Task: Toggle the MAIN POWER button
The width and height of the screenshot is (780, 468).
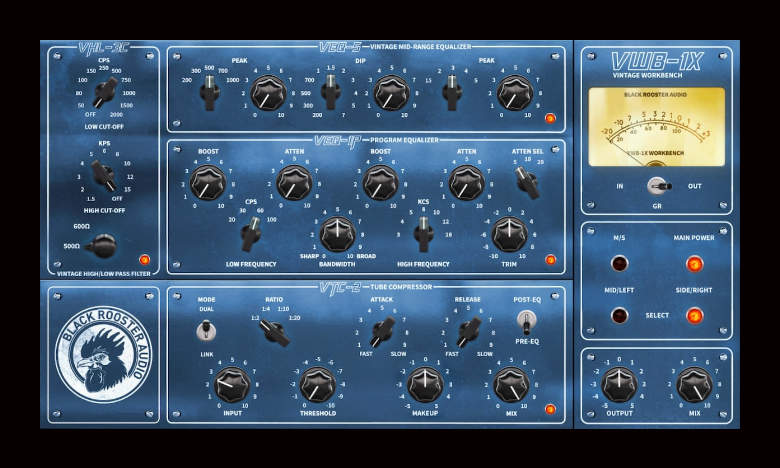Action: coord(694,264)
